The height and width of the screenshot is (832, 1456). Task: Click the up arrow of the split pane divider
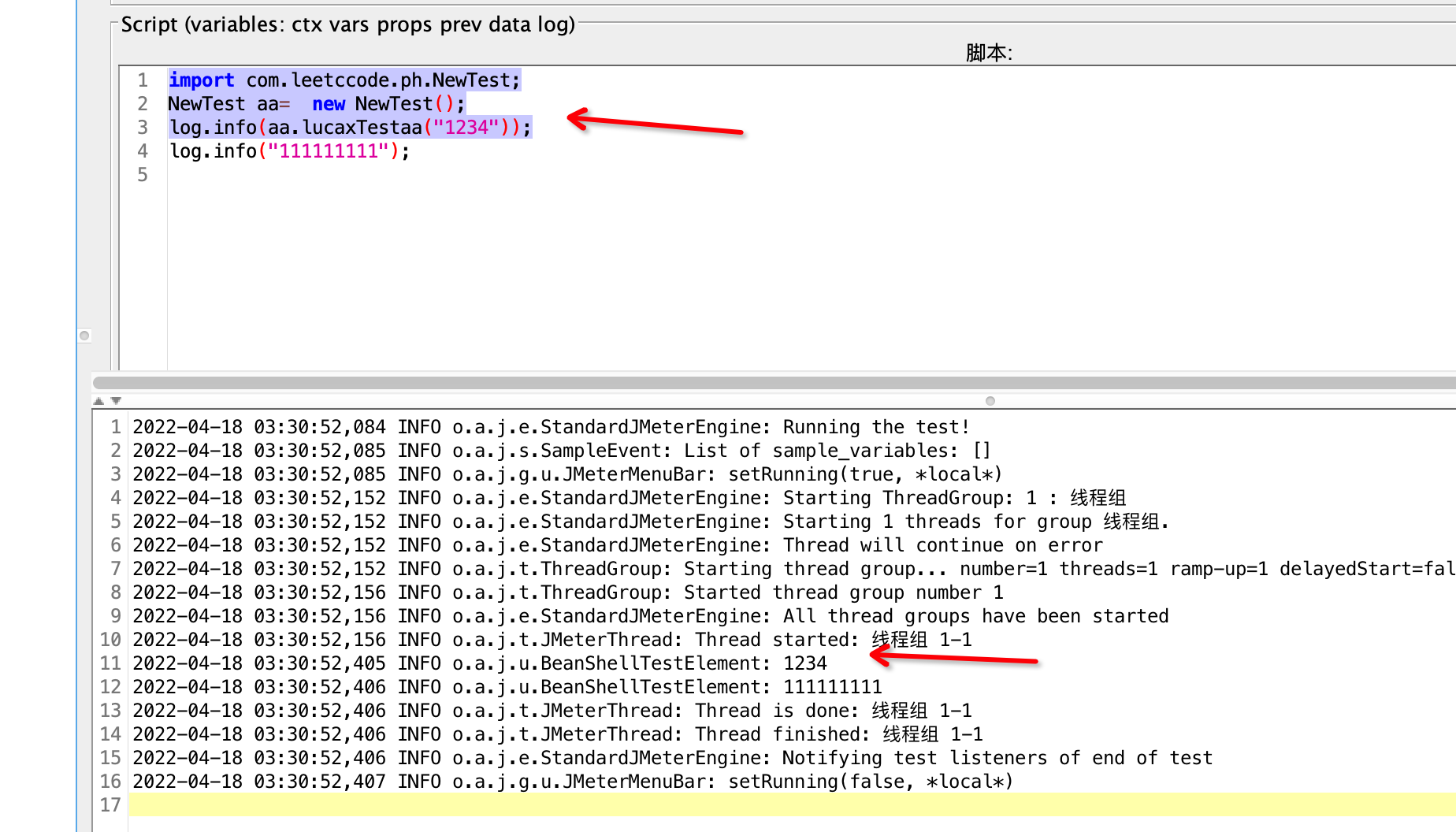(98, 401)
